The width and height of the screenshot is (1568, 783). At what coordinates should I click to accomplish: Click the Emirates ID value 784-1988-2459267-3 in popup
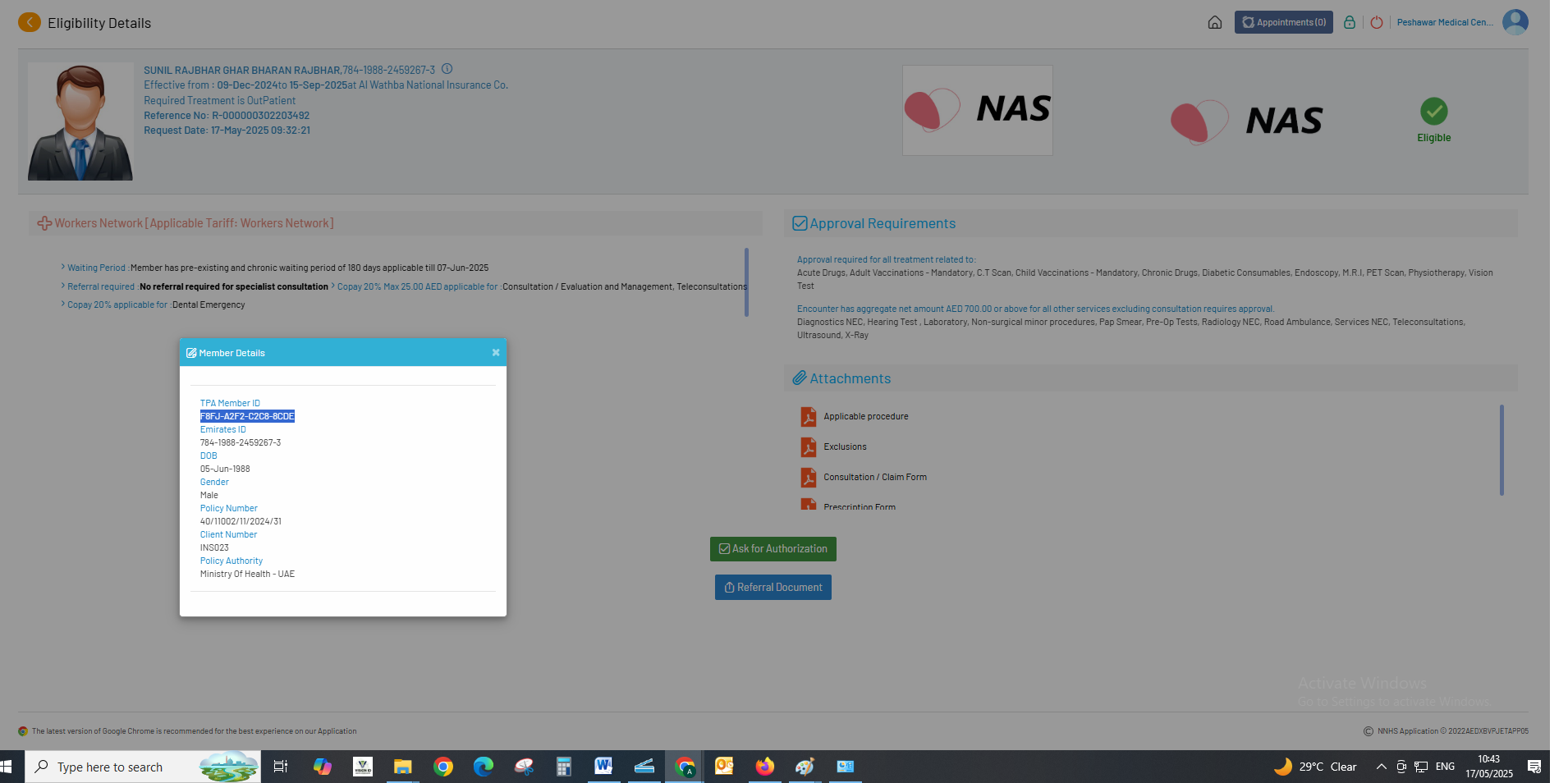pos(241,442)
